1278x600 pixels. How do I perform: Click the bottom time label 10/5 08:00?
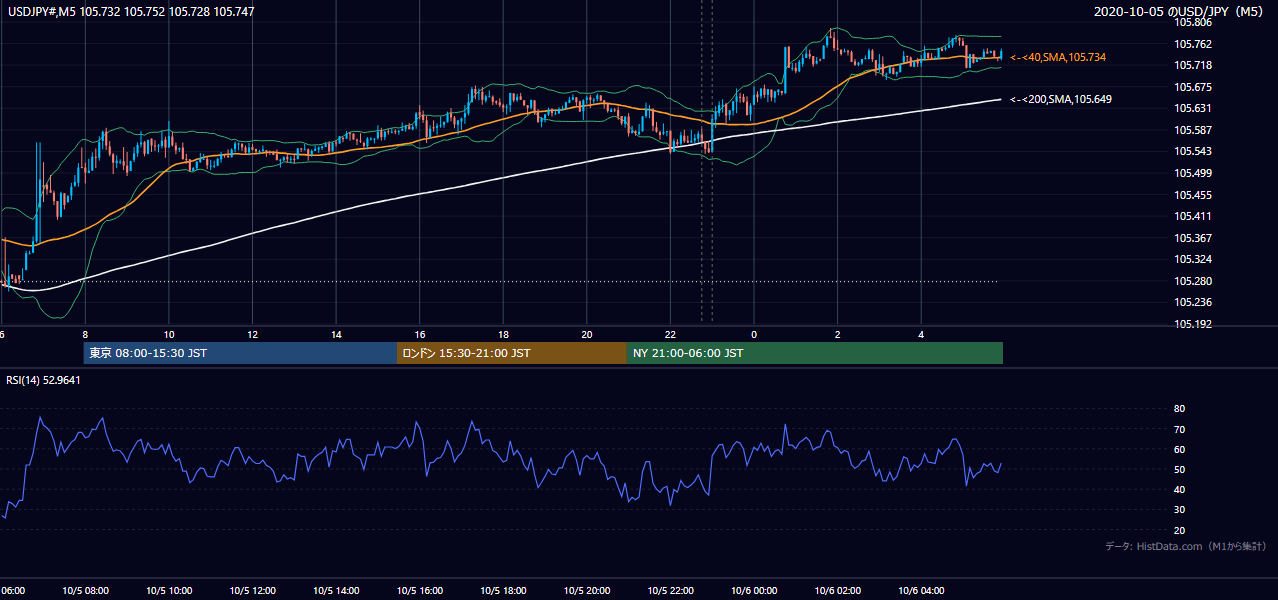(85, 591)
